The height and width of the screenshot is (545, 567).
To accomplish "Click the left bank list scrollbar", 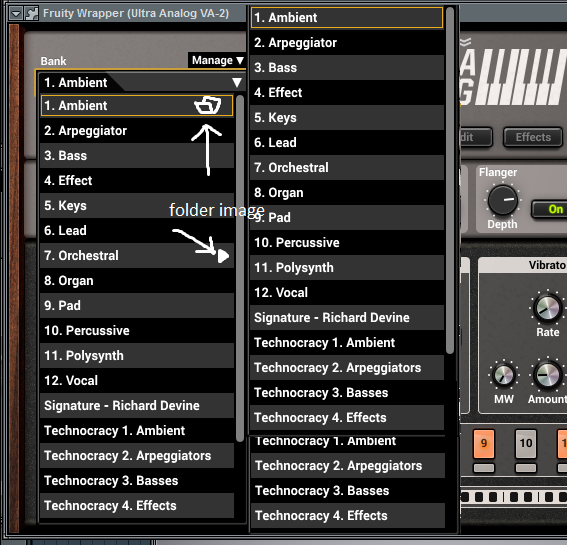I will click(239, 268).
